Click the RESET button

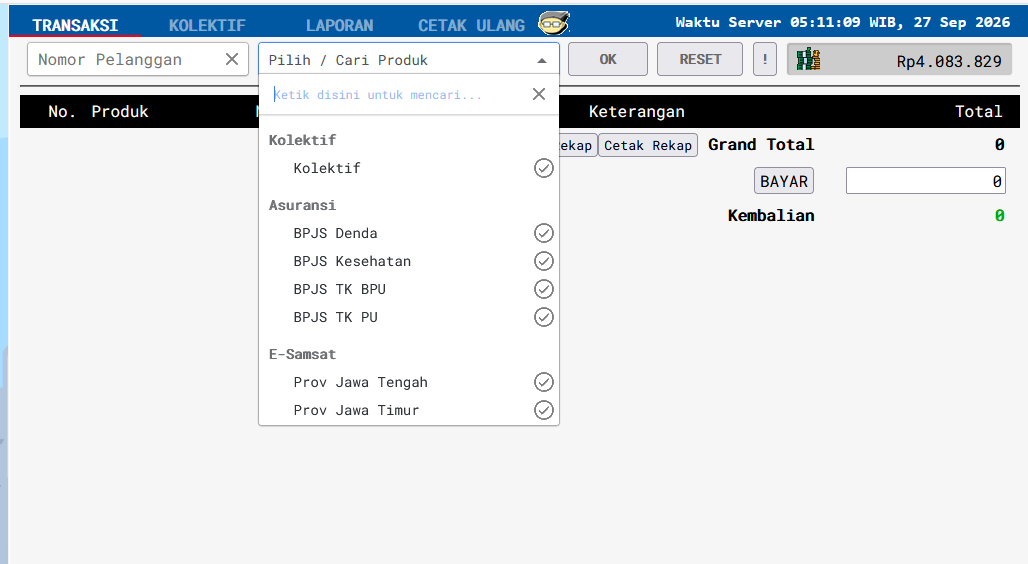click(x=700, y=60)
